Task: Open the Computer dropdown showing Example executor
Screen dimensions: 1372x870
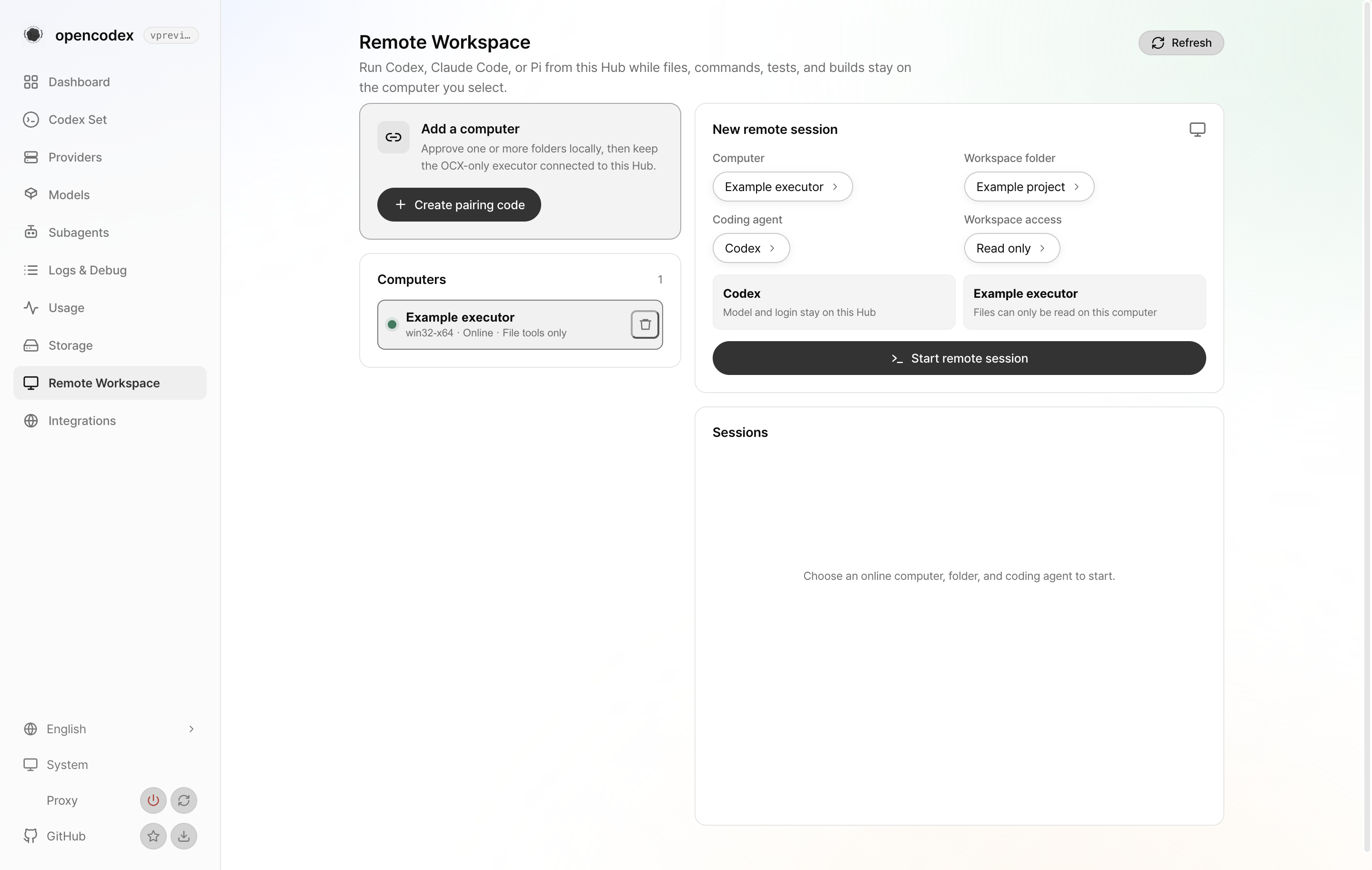Action: click(782, 187)
